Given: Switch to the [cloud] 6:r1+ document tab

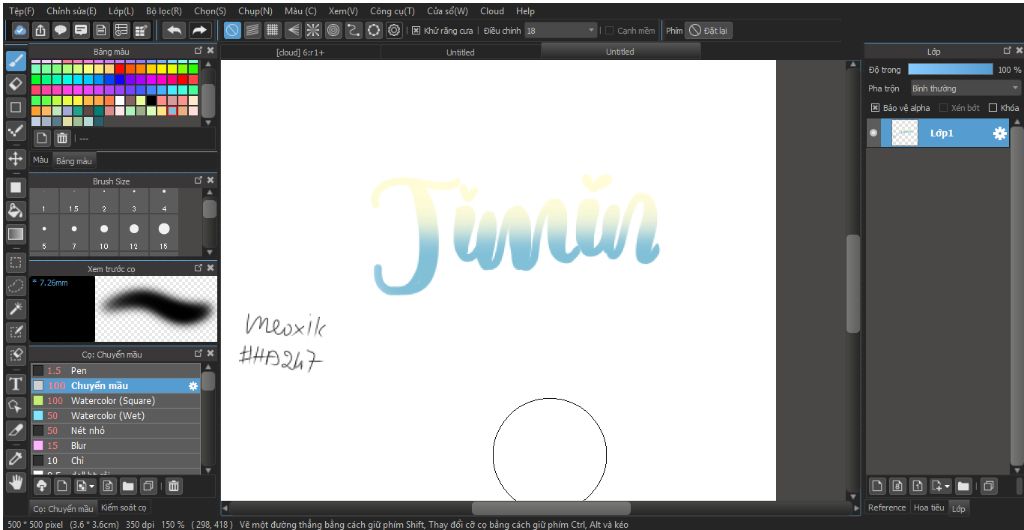Looking at the screenshot, I should [x=300, y=52].
